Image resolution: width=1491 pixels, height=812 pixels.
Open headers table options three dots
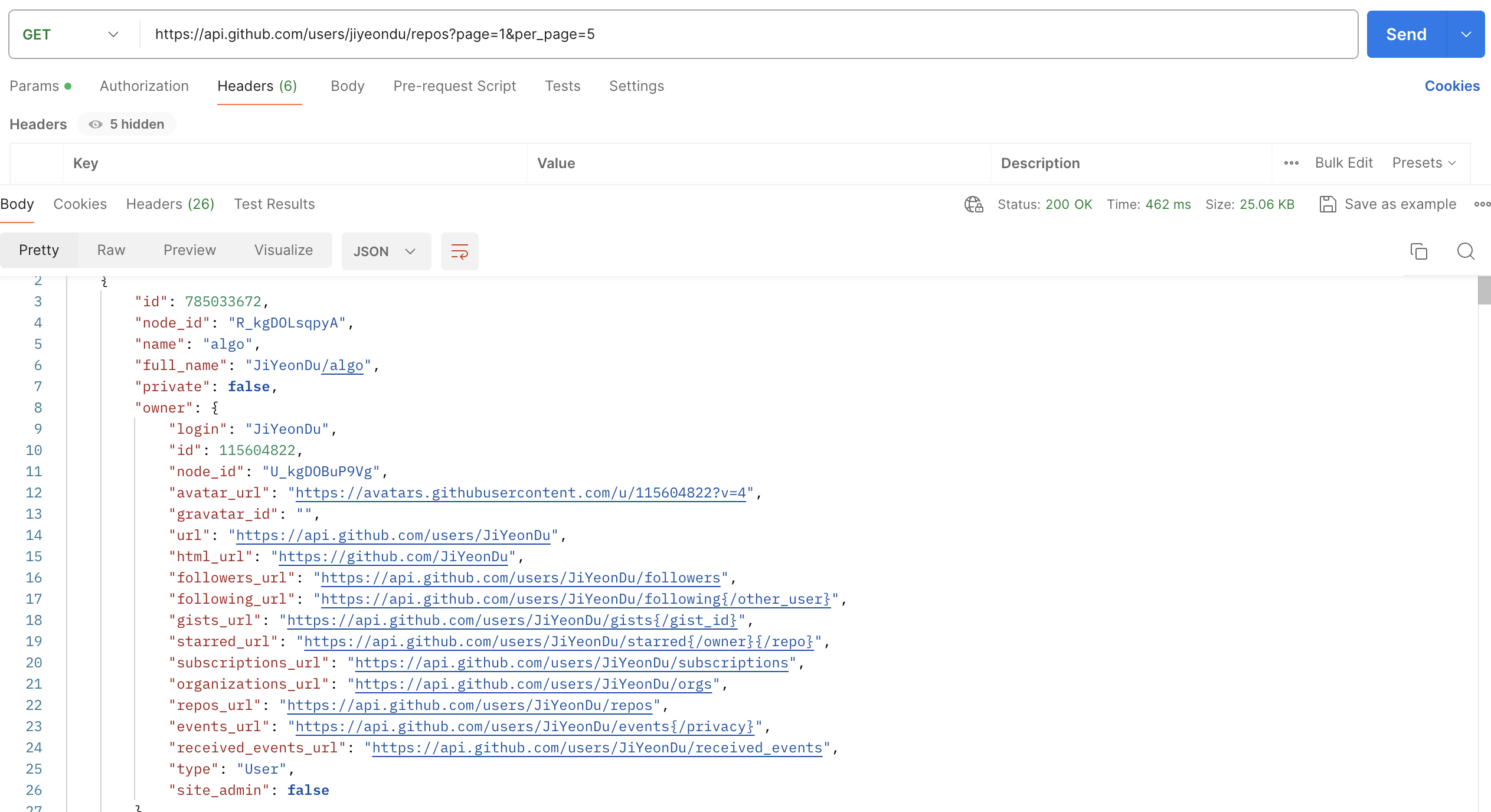pyautogui.click(x=1291, y=163)
